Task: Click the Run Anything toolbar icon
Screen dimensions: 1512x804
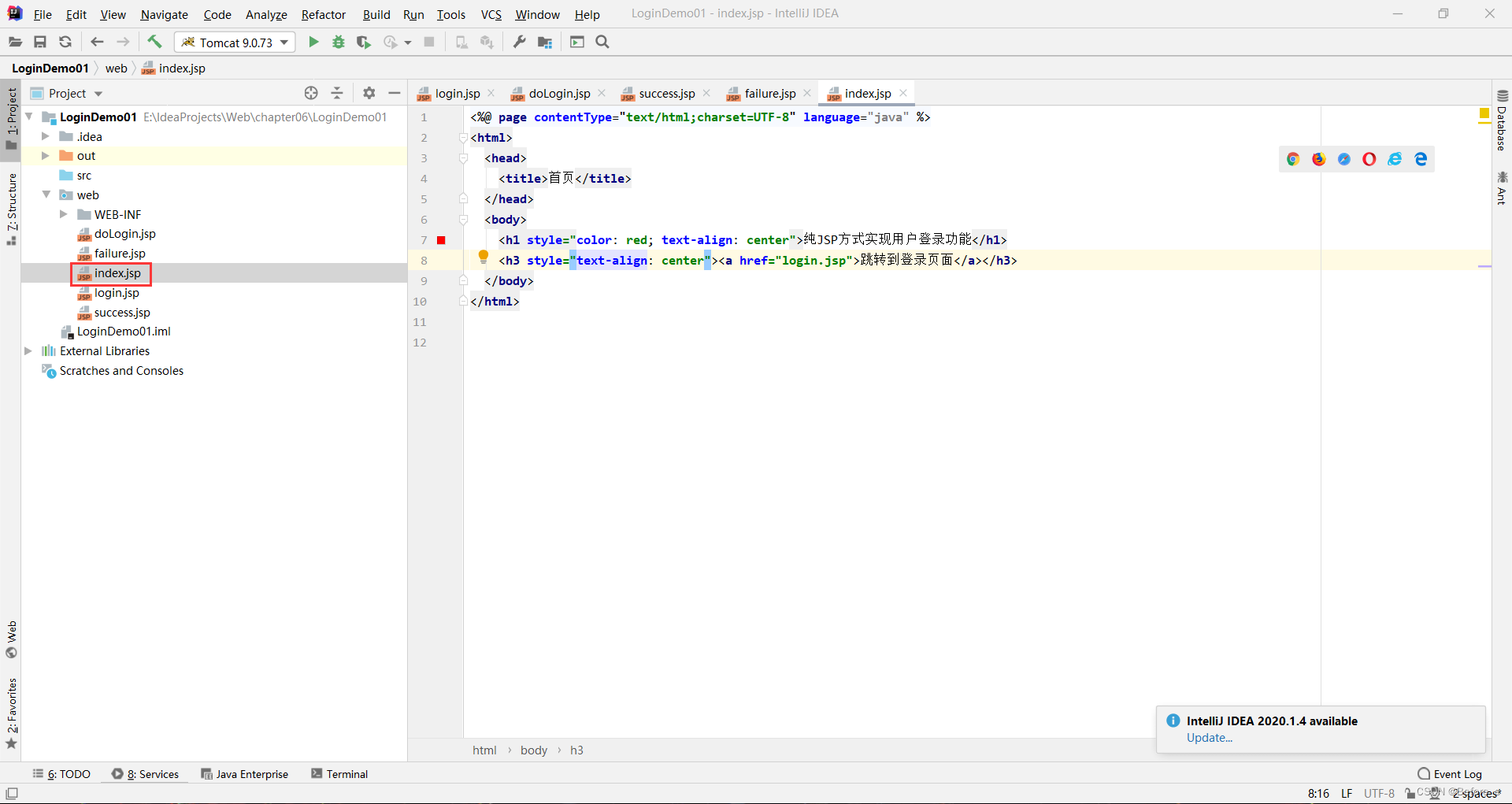Action: click(x=577, y=42)
